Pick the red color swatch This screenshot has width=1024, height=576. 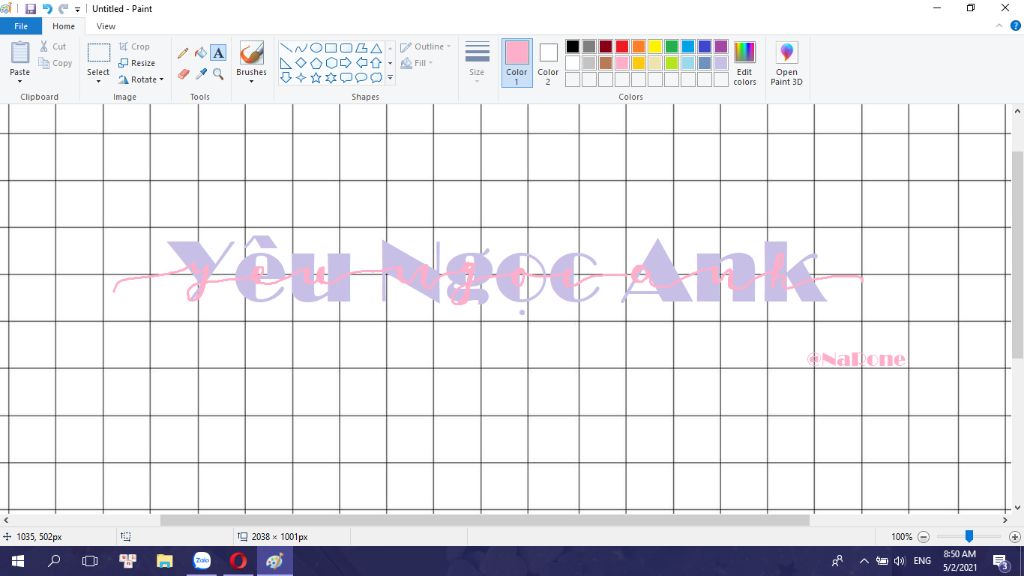[x=622, y=46]
